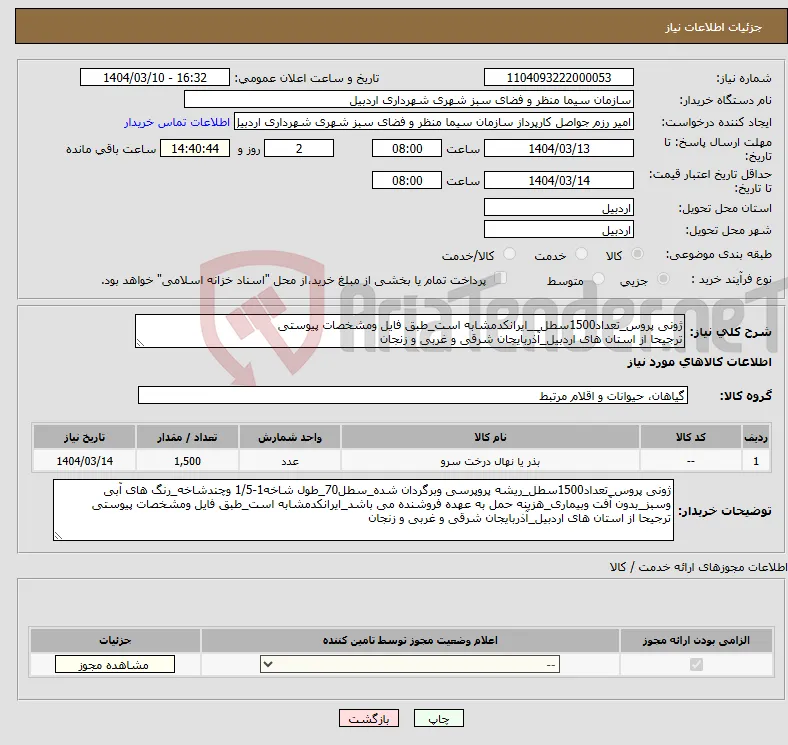Select the خدمت radio button
Viewport: 788px width, 745px height.
coord(581,254)
